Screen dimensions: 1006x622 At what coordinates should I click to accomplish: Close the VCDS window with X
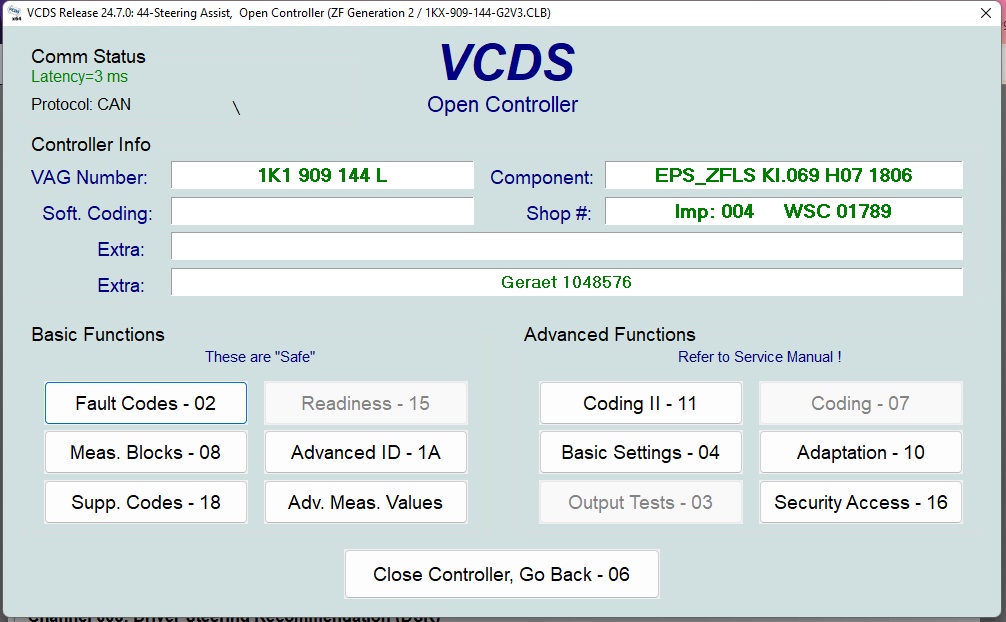[x=986, y=13]
